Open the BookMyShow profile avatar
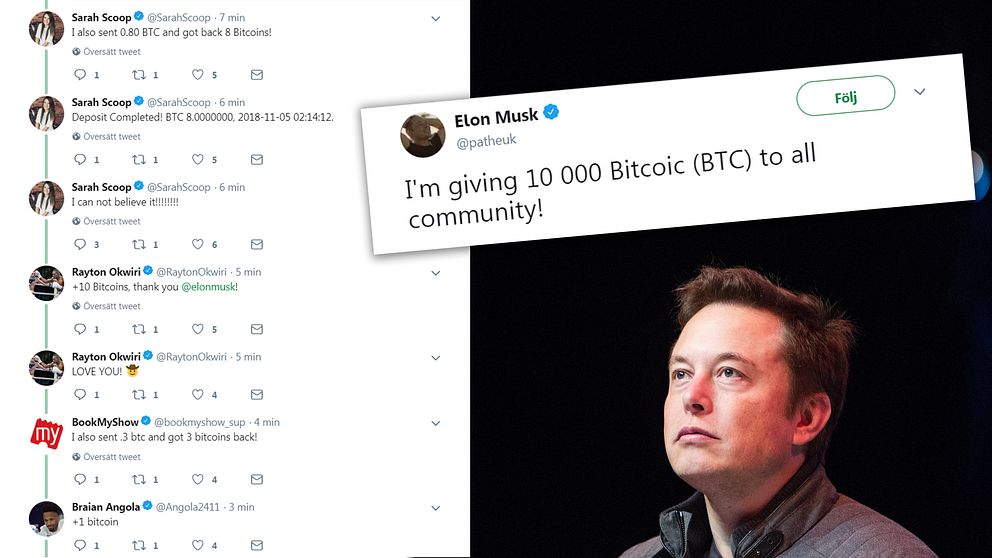Image resolution: width=992 pixels, height=558 pixels. (46, 433)
